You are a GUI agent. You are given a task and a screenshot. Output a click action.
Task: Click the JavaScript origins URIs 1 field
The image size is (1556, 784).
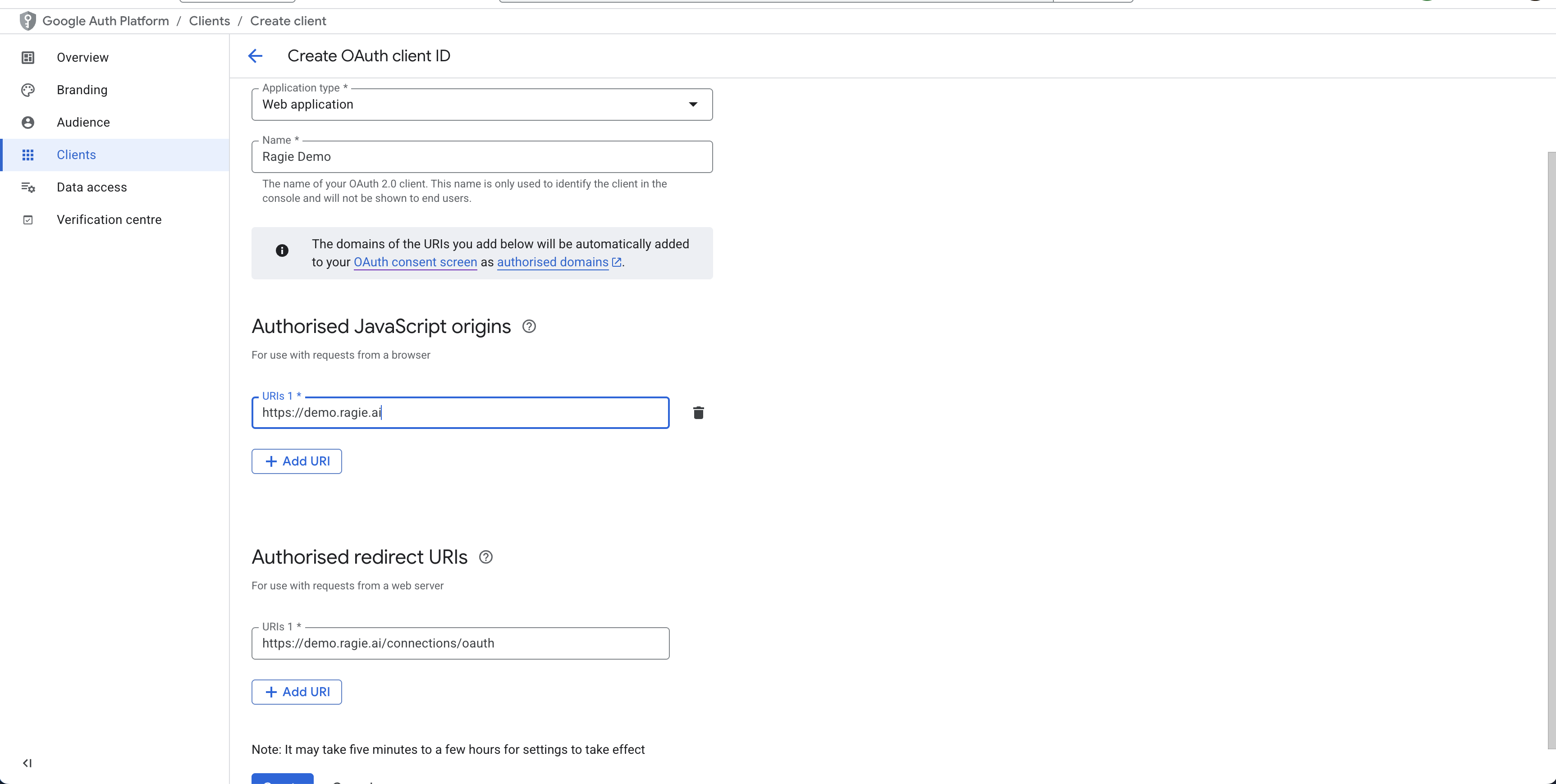pyautogui.click(x=460, y=413)
